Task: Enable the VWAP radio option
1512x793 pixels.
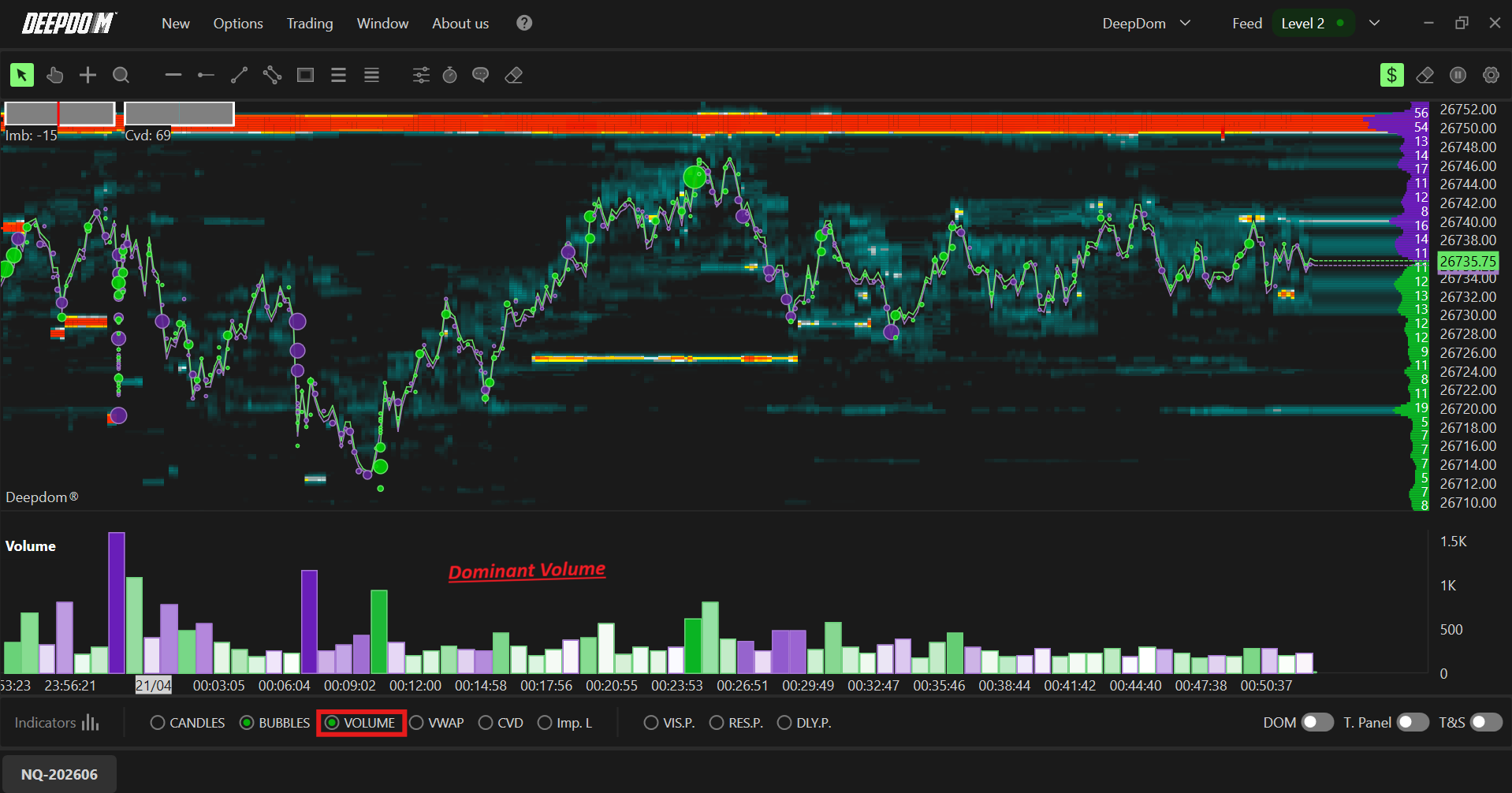Action: [437, 723]
